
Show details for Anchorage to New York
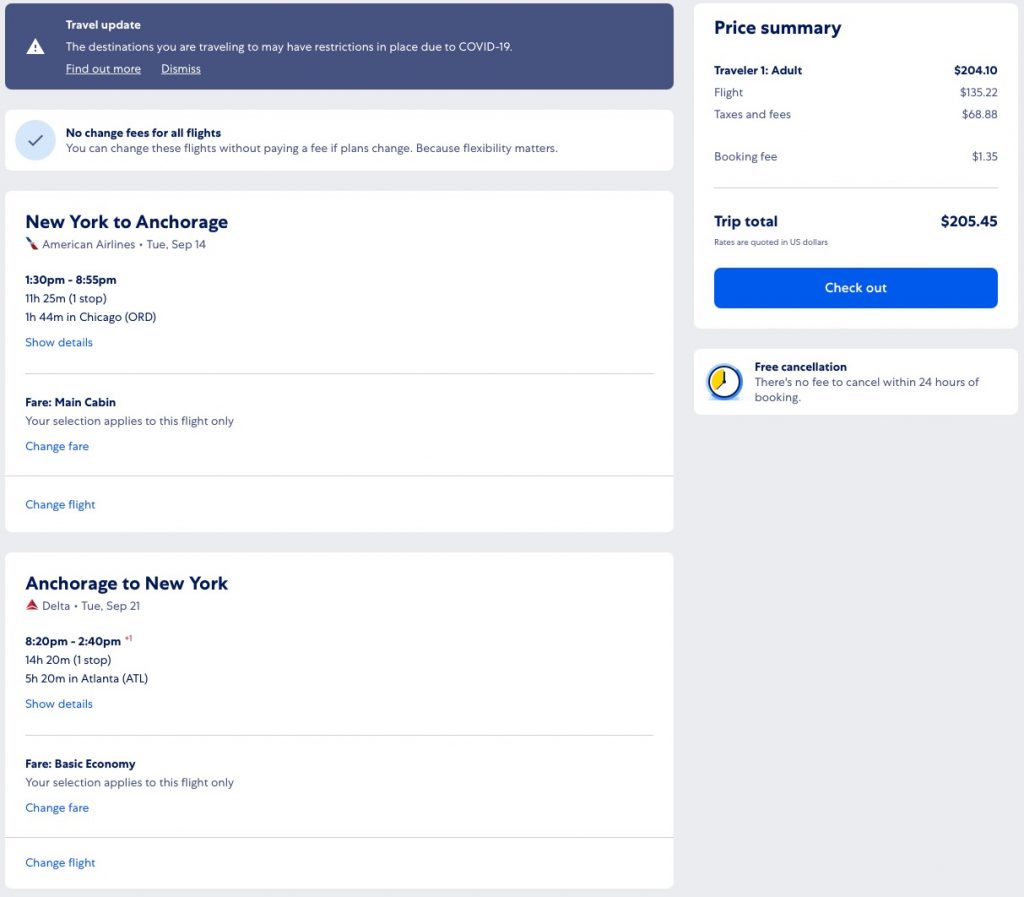click(59, 704)
